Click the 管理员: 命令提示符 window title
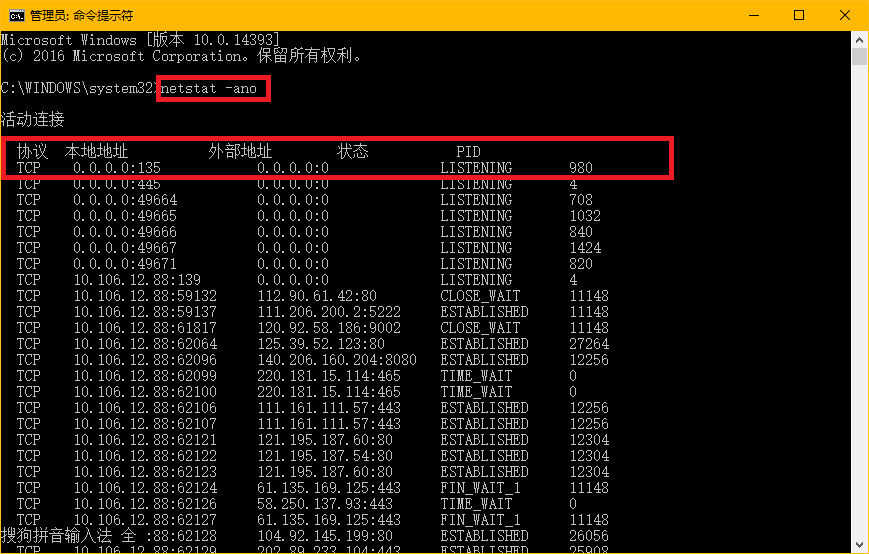This screenshot has width=869, height=554. point(81,16)
